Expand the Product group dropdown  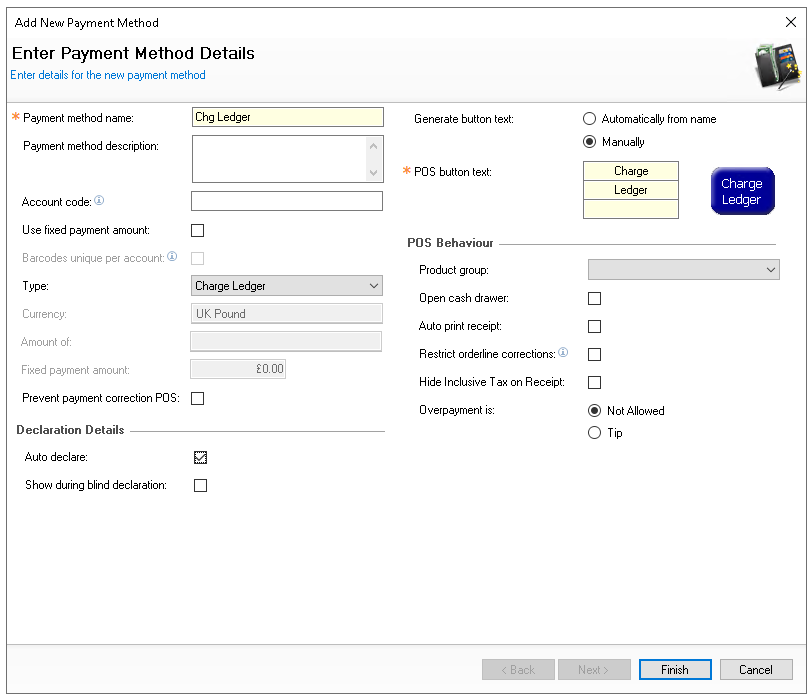click(x=683, y=270)
